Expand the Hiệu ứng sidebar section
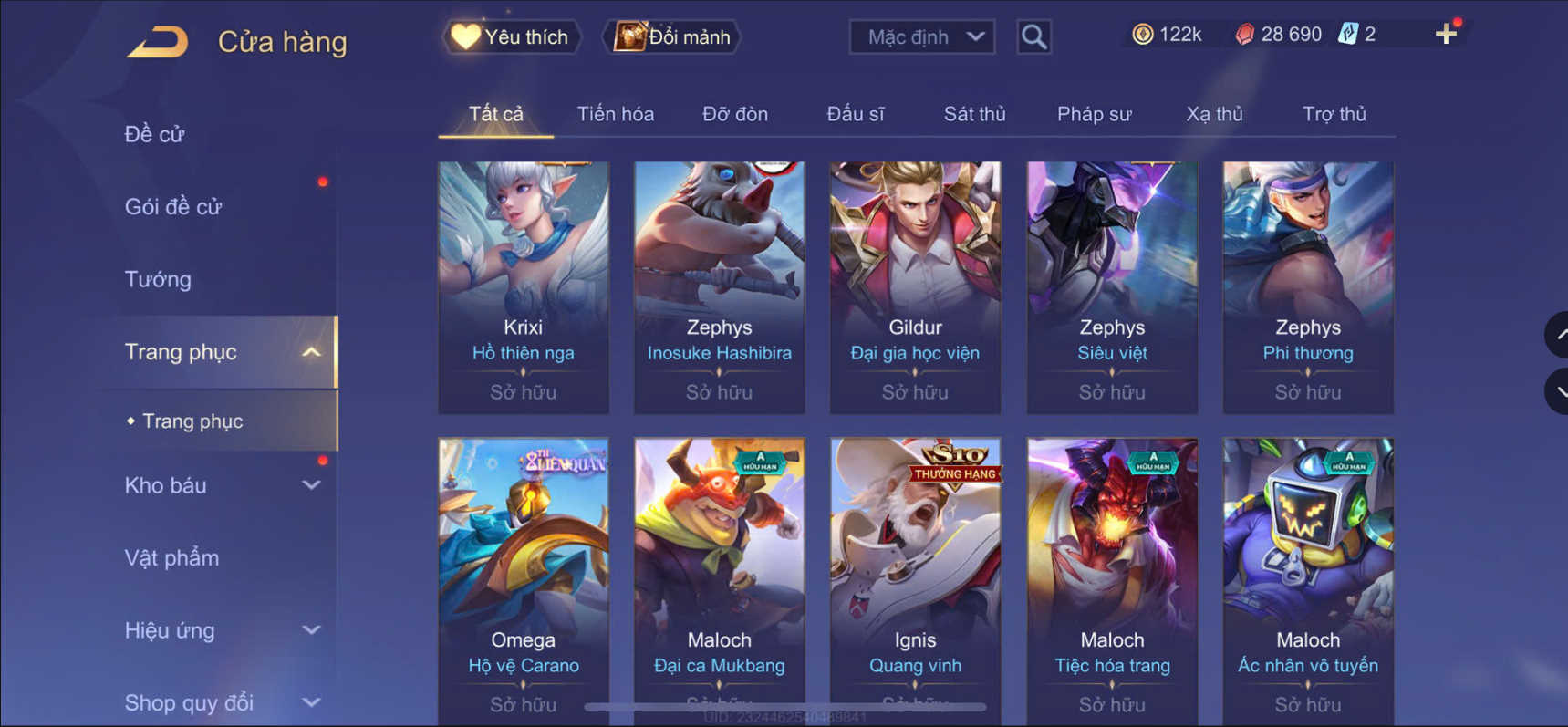The width and height of the screenshot is (1568, 727). point(311,630)
